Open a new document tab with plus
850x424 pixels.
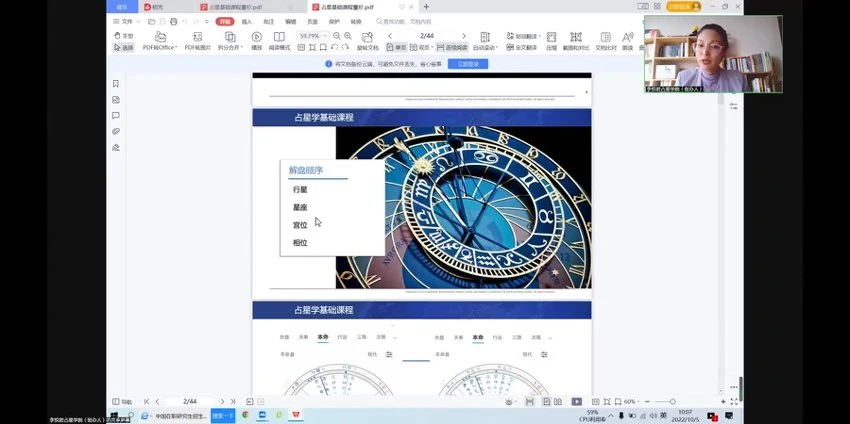click(x=426, y=7)
